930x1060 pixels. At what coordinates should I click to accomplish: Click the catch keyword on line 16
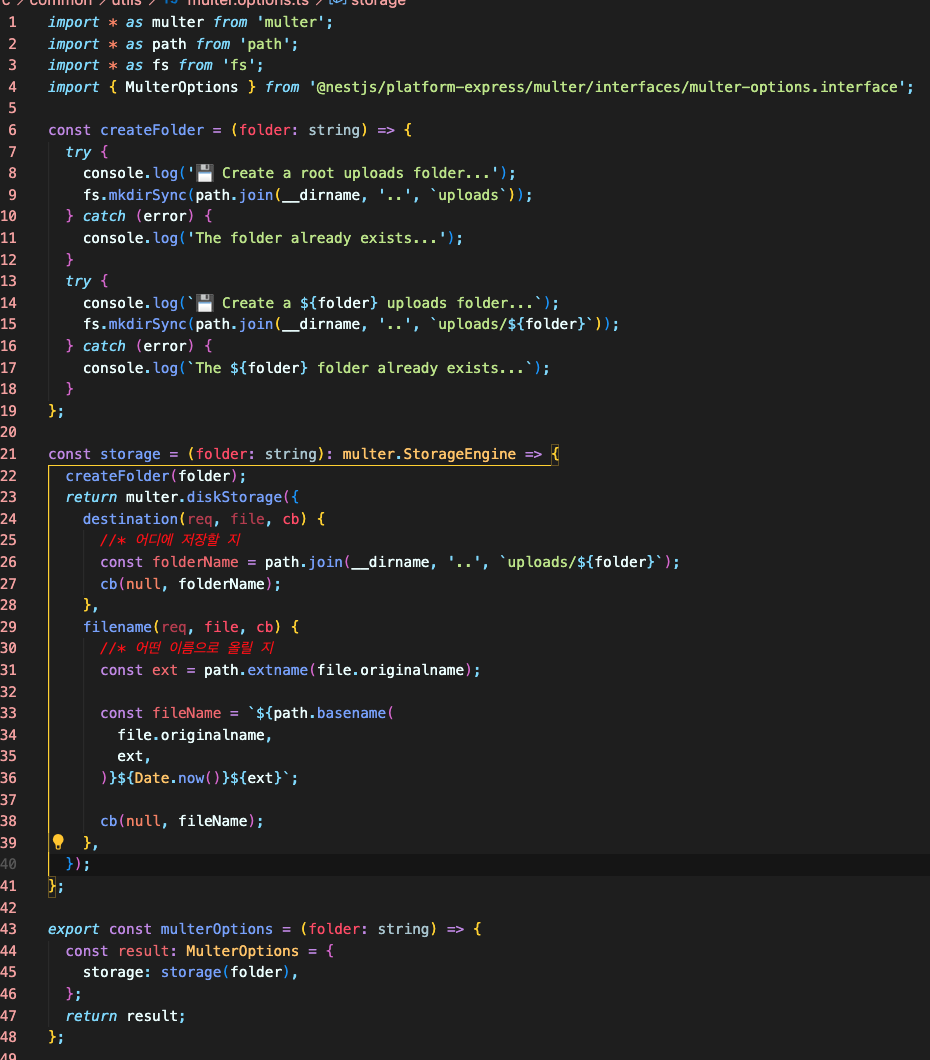click(104, 346)
